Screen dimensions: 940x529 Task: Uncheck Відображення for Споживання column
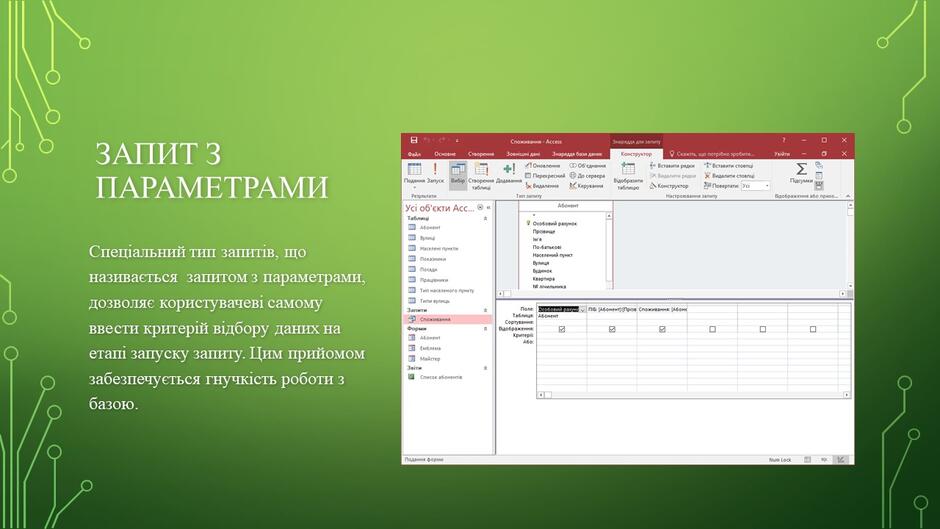coord(662,329)
